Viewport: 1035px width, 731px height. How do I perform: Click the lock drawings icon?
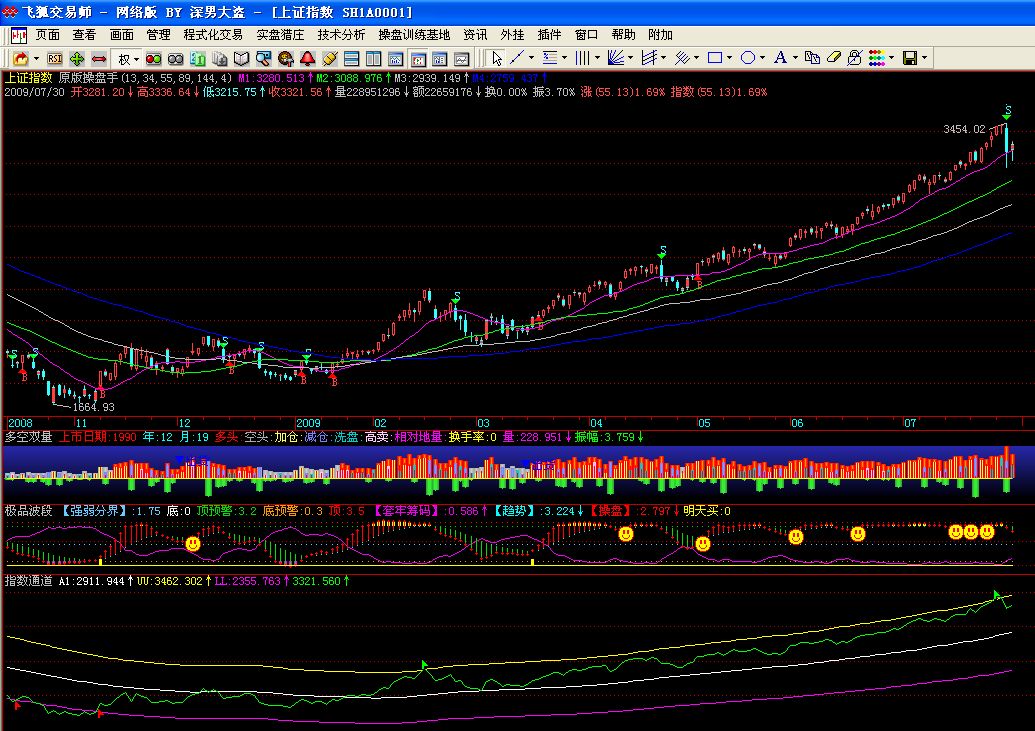pos(855,58)
